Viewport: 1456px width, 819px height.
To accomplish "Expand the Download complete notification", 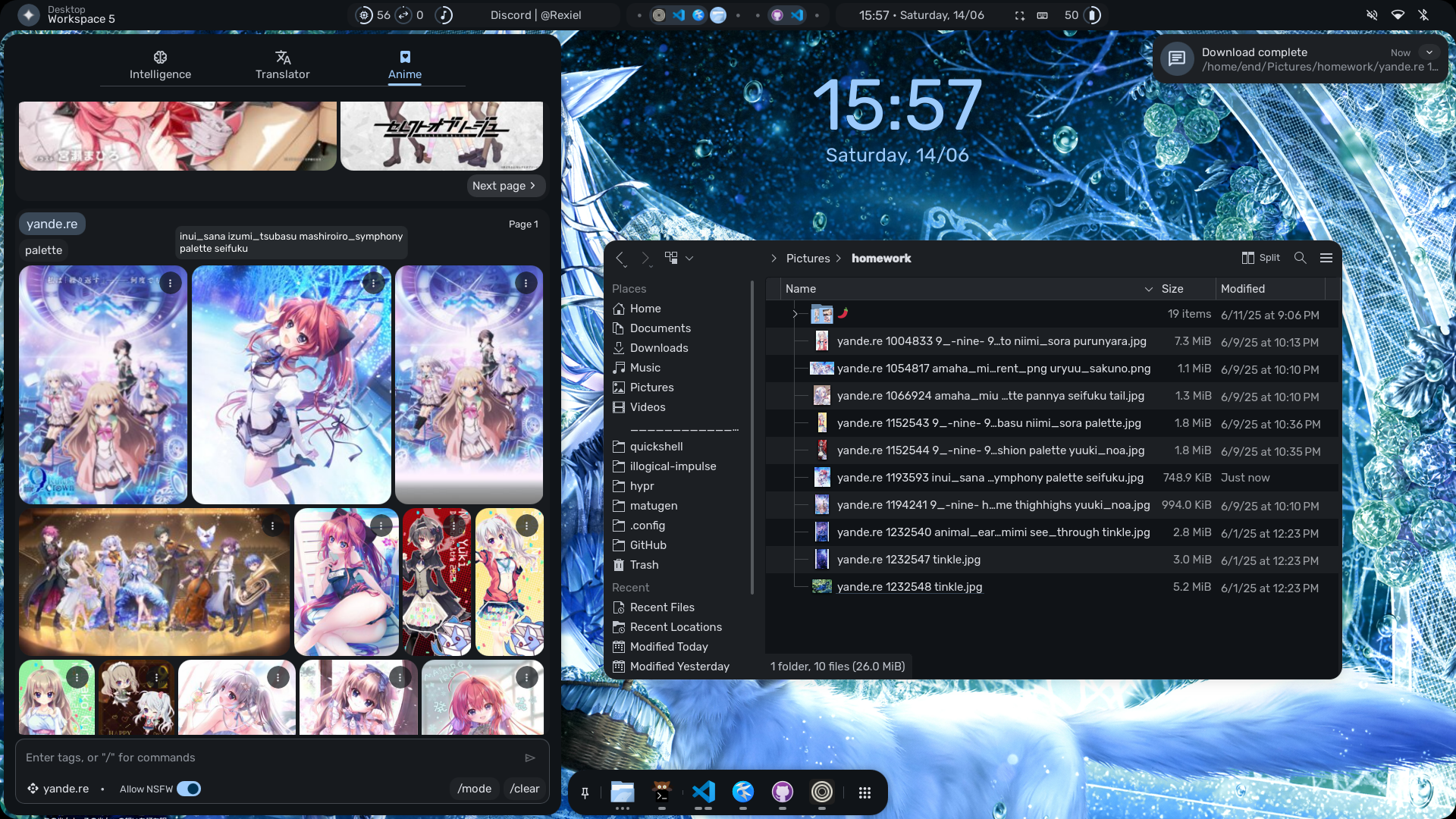I will pyautogui.click(x=1429, y=52).
